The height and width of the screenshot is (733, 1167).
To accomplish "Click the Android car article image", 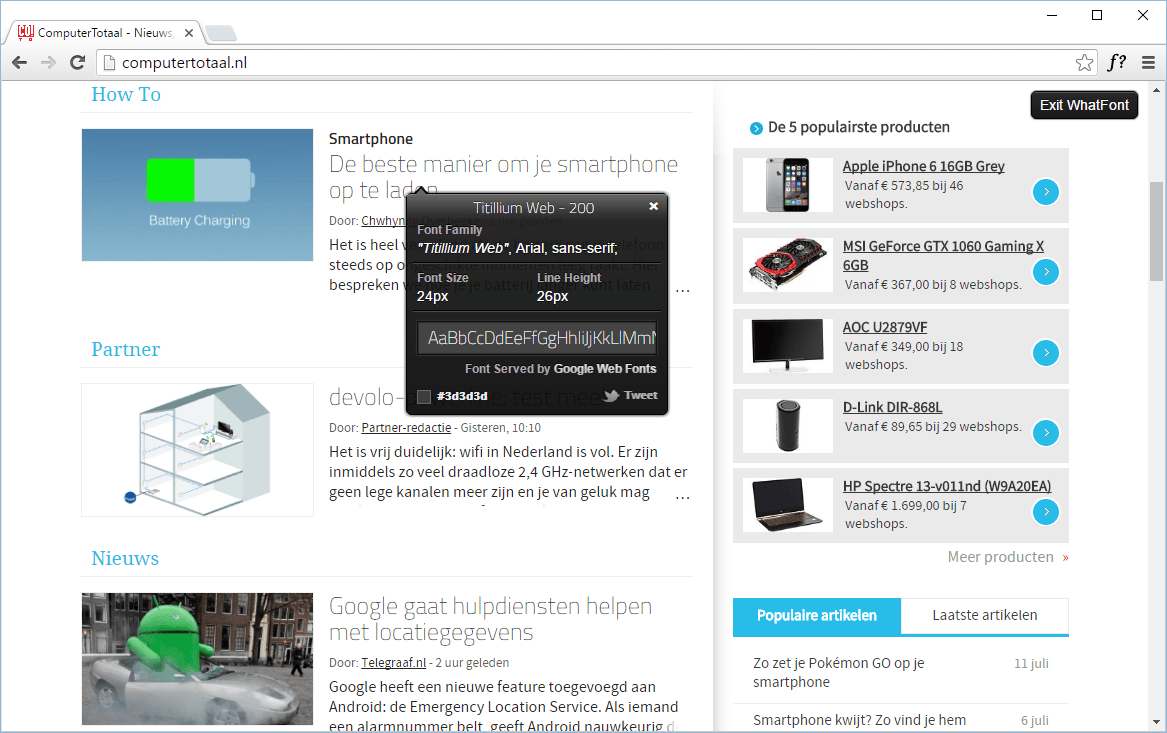I will point(197,659).
